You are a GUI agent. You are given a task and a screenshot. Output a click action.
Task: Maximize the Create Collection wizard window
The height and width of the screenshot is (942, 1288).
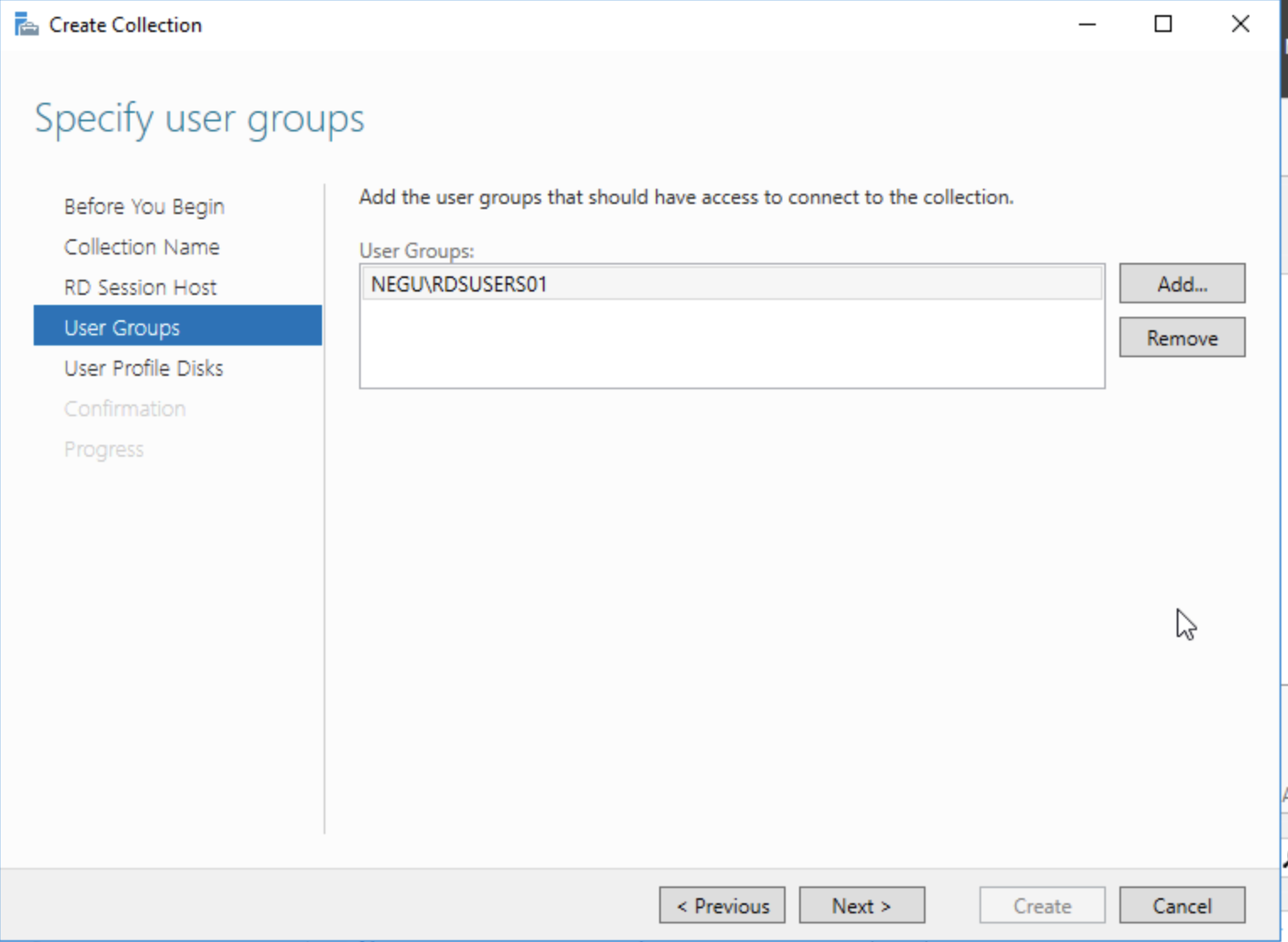pos(1162,24)
